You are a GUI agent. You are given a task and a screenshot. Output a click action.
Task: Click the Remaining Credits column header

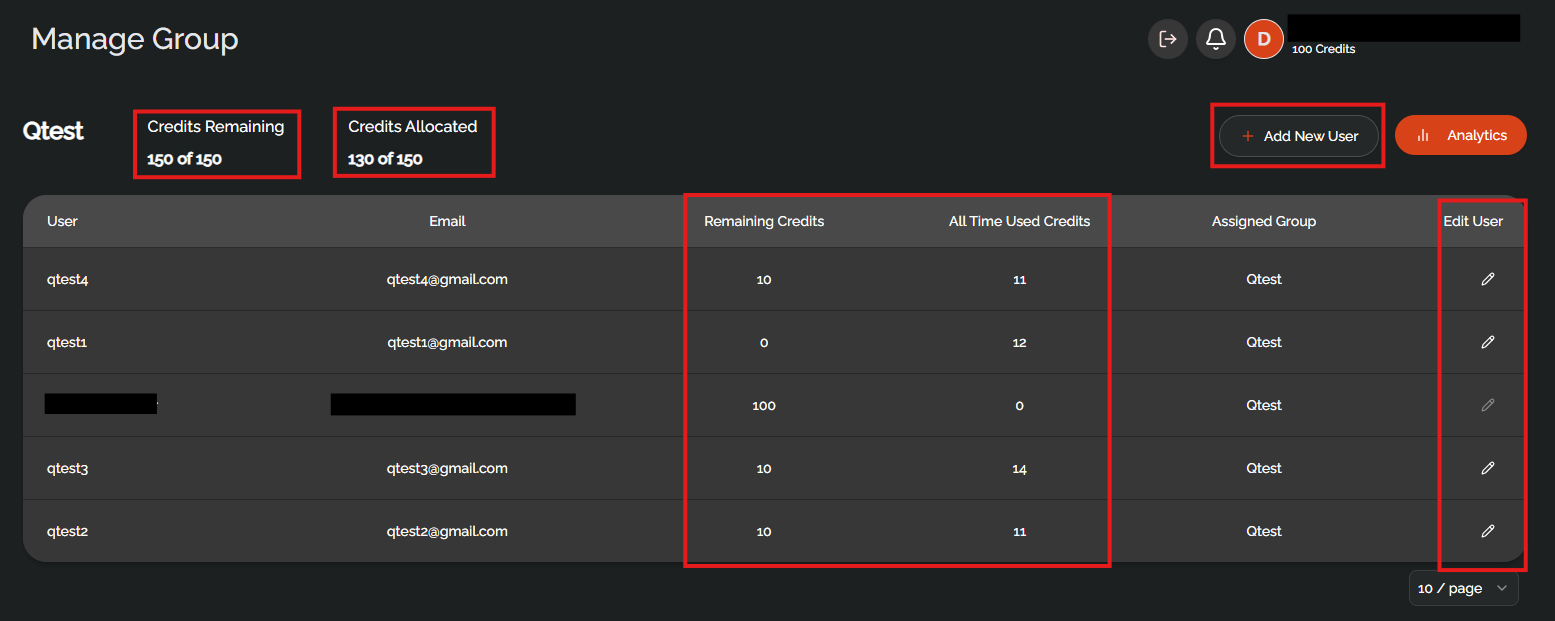pos(764,221)
